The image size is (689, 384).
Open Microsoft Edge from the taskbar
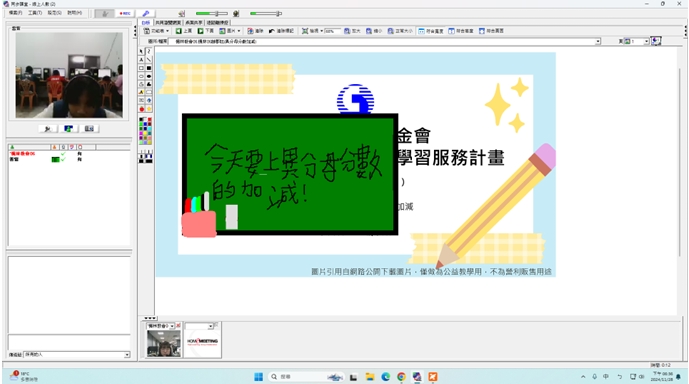[385, 377]
